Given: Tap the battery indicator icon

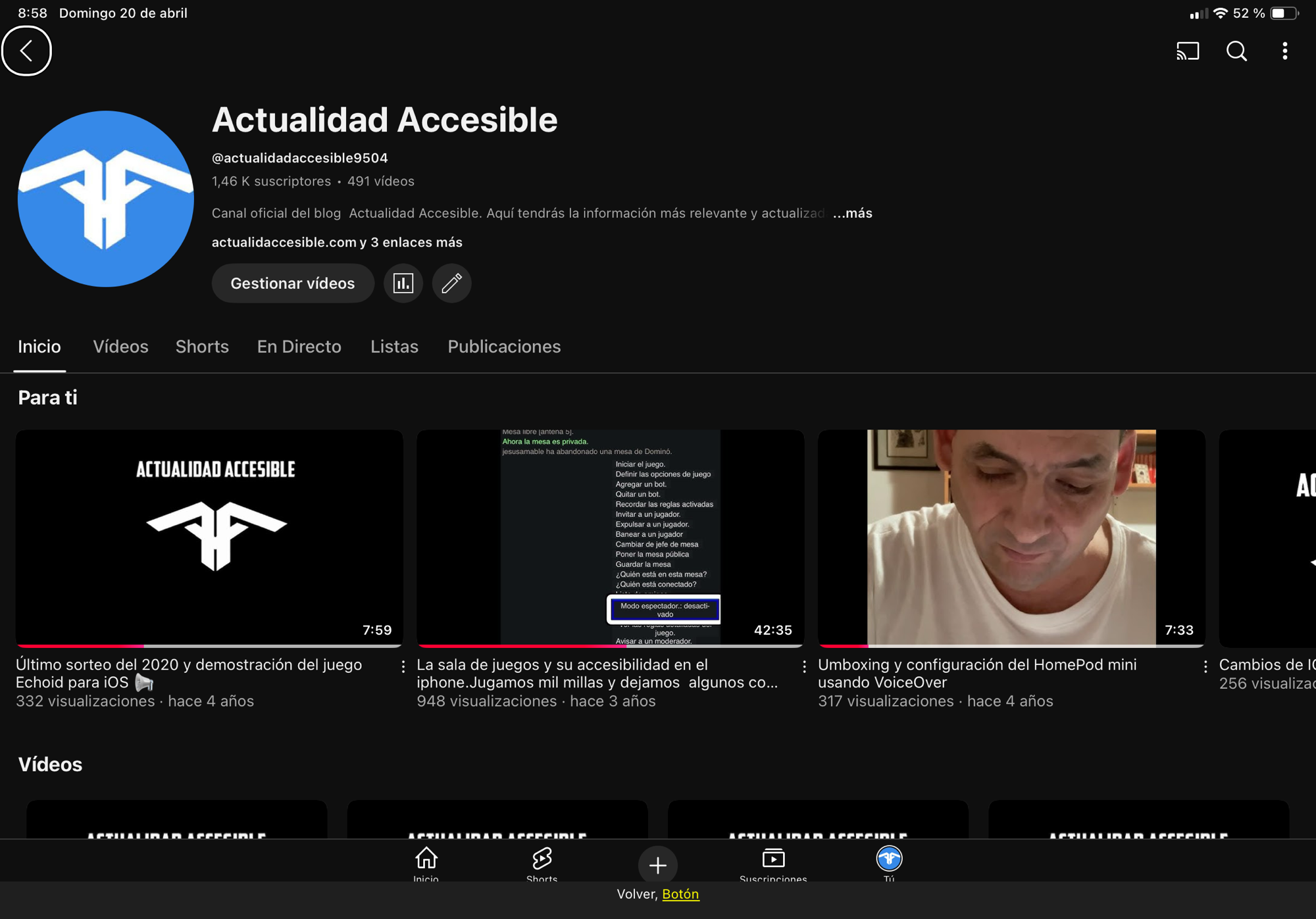Looking at the screenshot, I should [1284, 13].
